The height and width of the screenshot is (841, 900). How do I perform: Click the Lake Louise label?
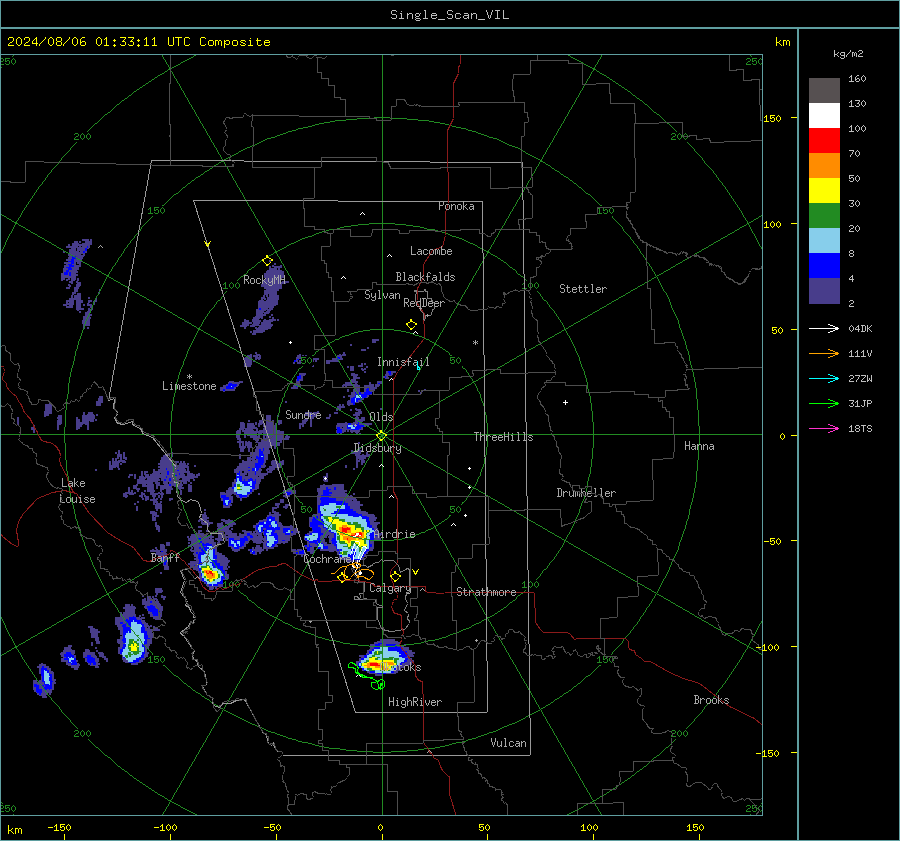[77, 491]
